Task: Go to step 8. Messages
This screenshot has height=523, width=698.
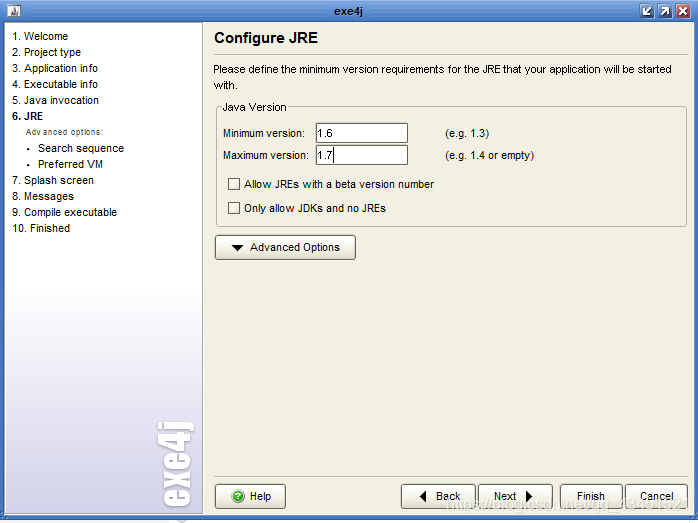Action: tap(43, 196)
